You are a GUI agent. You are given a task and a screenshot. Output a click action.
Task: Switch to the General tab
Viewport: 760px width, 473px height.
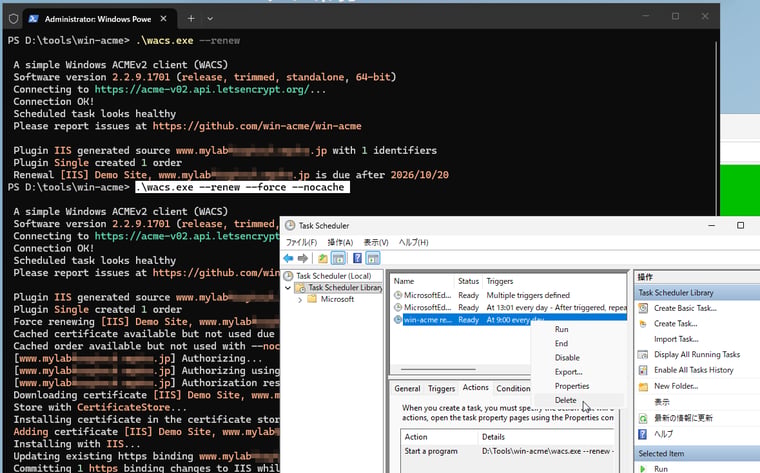[407, 389]
